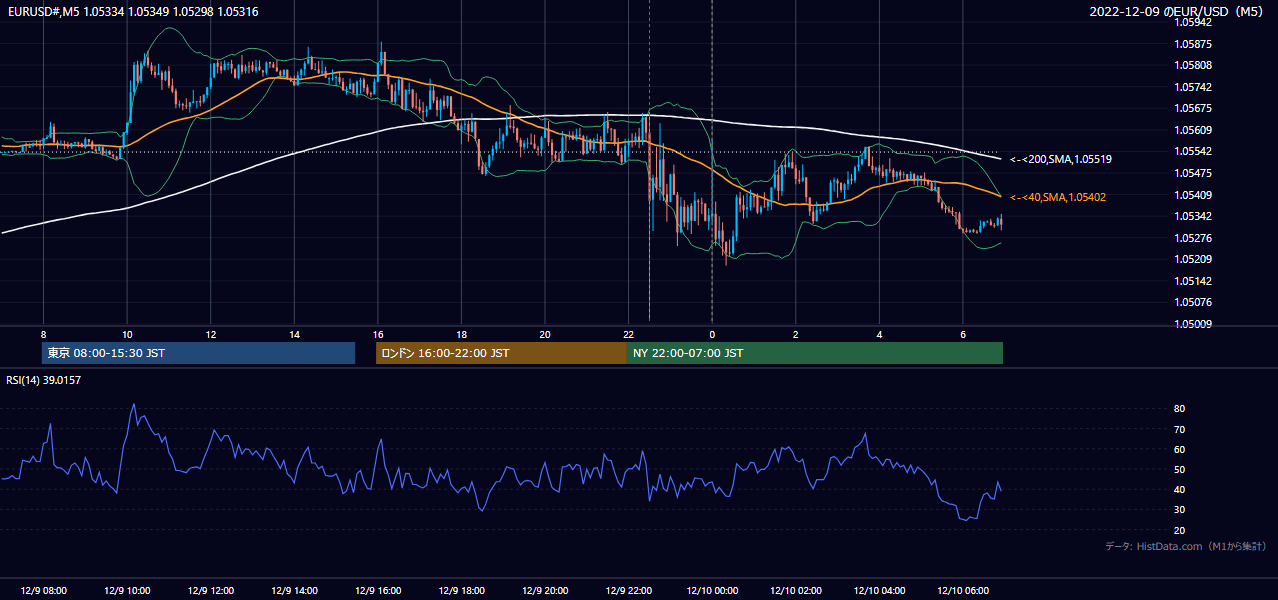Screen dimensions: 1278x600
Task: Select the 200 SMA 1.05519 label
Action: 1061,159
